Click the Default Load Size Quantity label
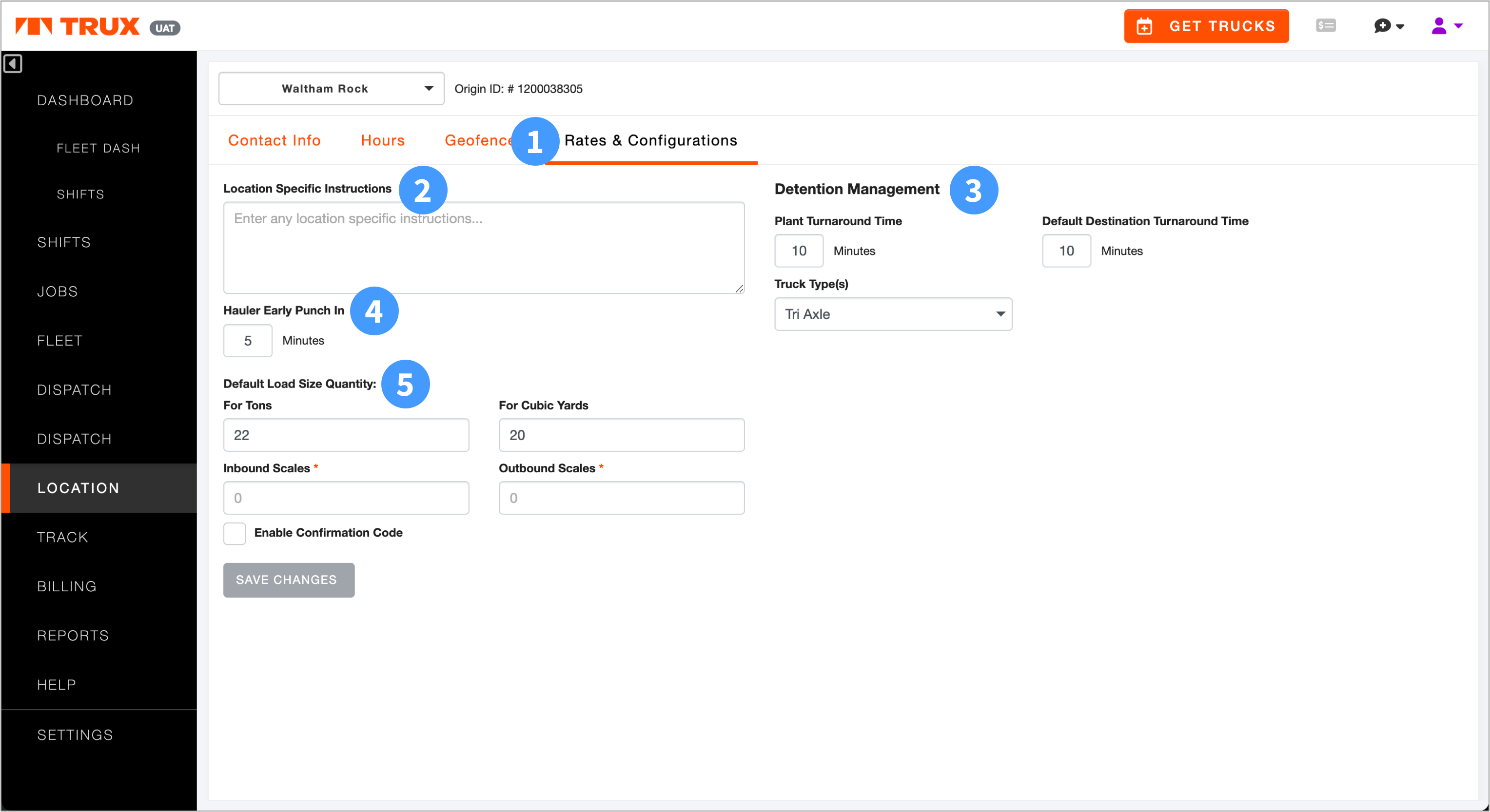The width and height of the screenshot is (1490, 812). pos(300,384)
